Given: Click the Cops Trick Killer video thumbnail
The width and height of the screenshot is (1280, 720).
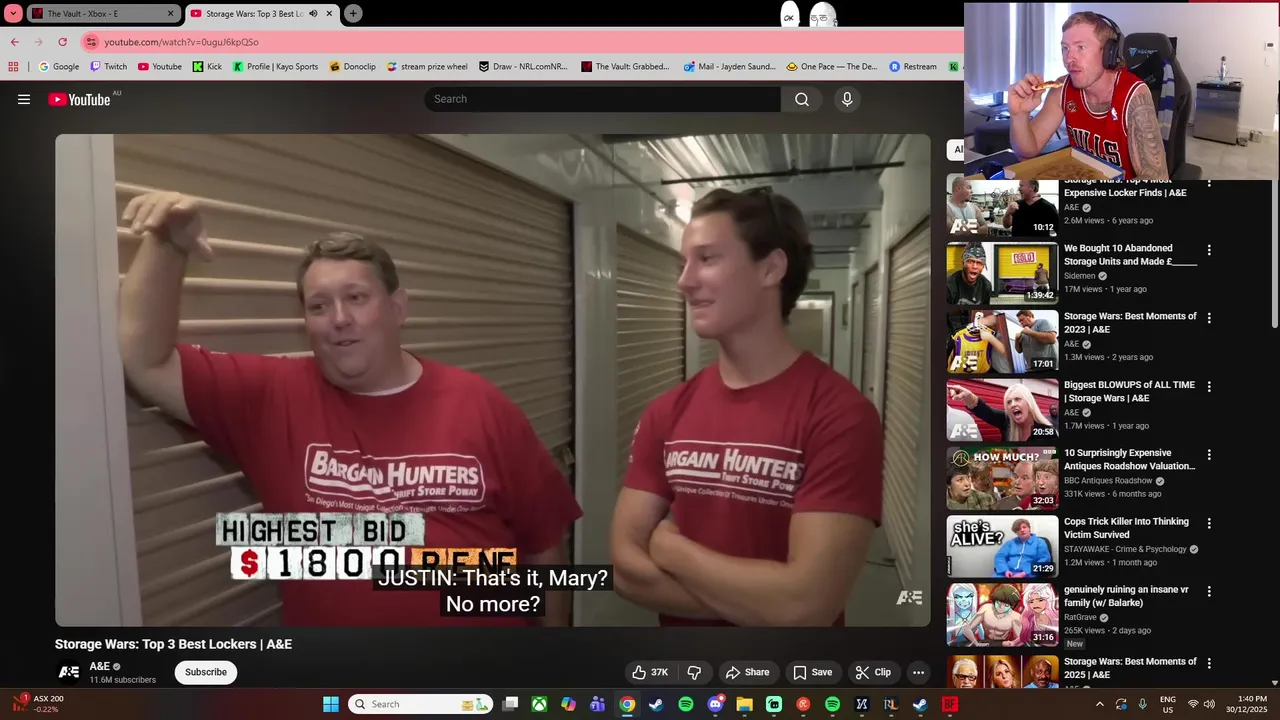Looking at the screenshot, I should pos(1002,546).
